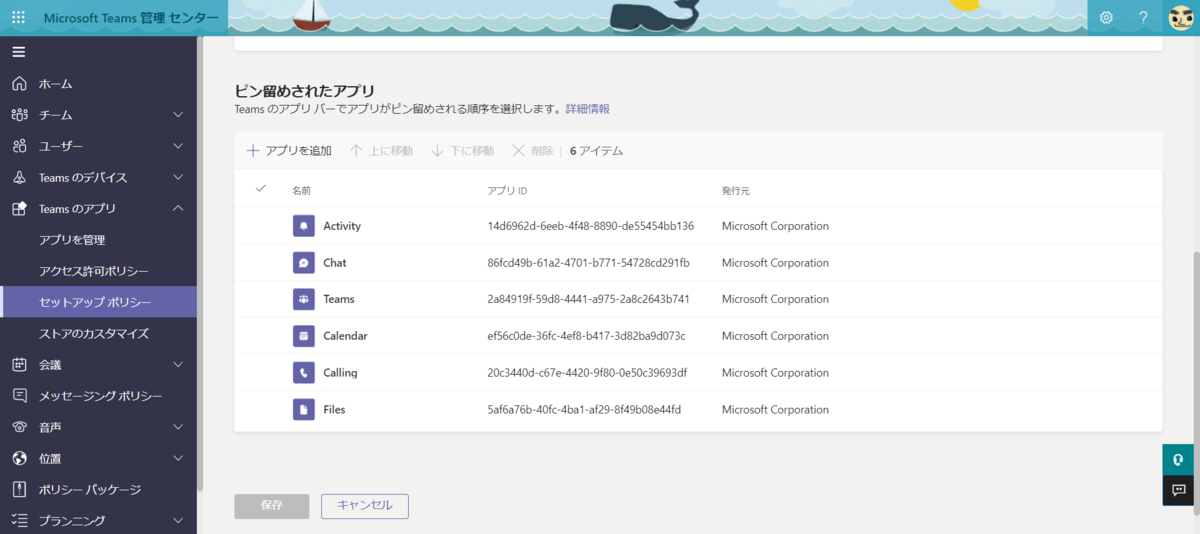Select the Chat app name
1200x534 pixels.
[x=335, y=263]
